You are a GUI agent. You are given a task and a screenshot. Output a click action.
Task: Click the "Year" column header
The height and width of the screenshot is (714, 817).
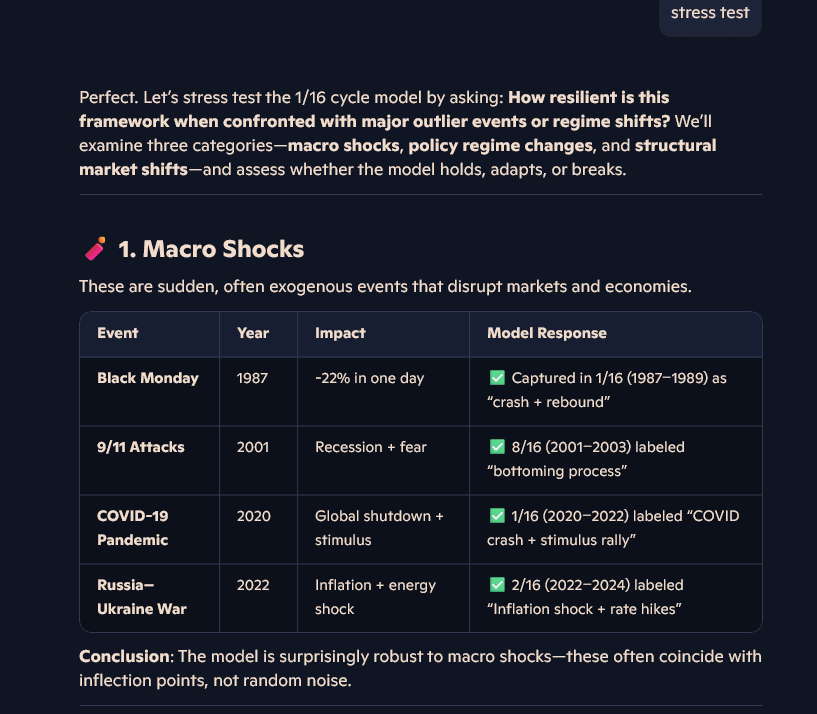point(253,333)
